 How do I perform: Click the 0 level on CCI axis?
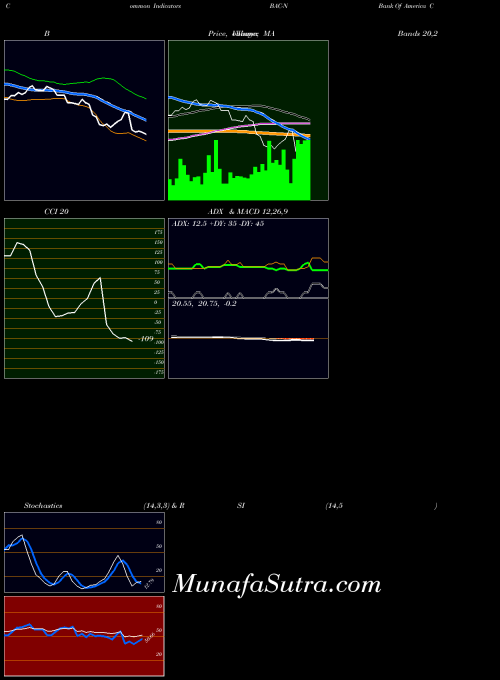(x=156, y=302)
